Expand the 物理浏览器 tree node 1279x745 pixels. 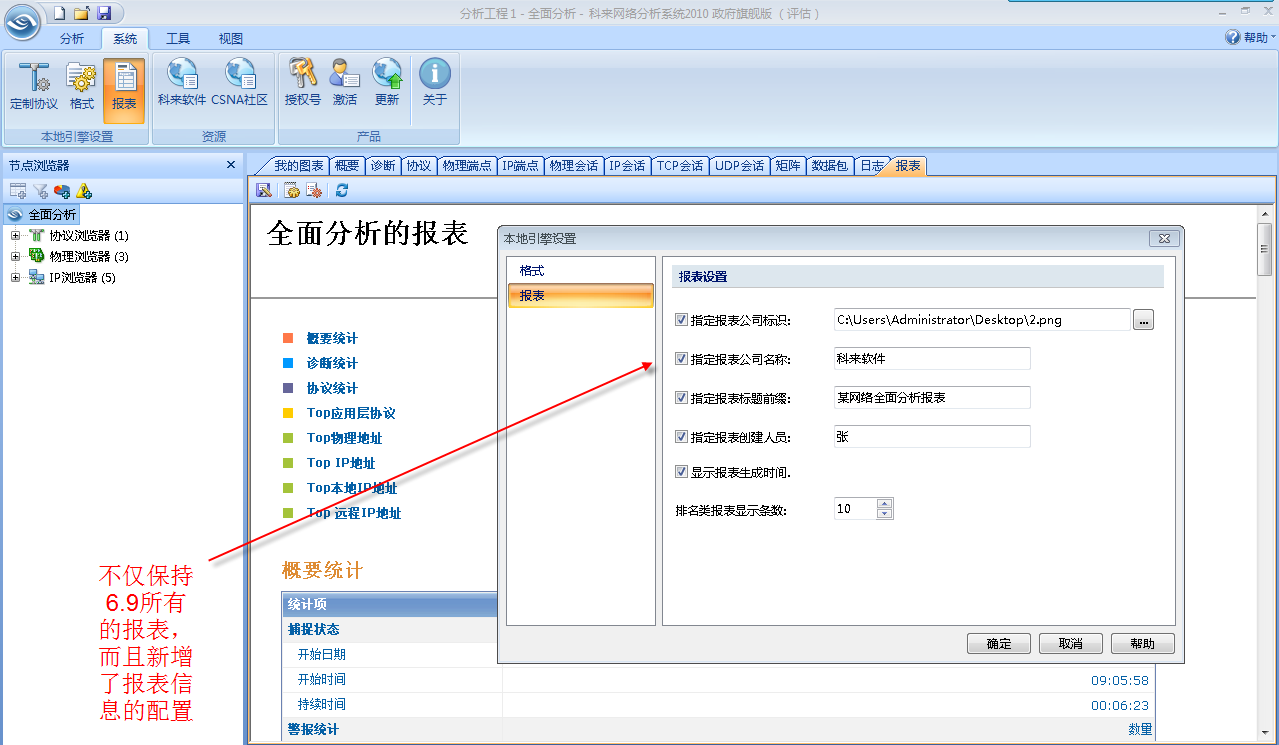coord(16,257)
